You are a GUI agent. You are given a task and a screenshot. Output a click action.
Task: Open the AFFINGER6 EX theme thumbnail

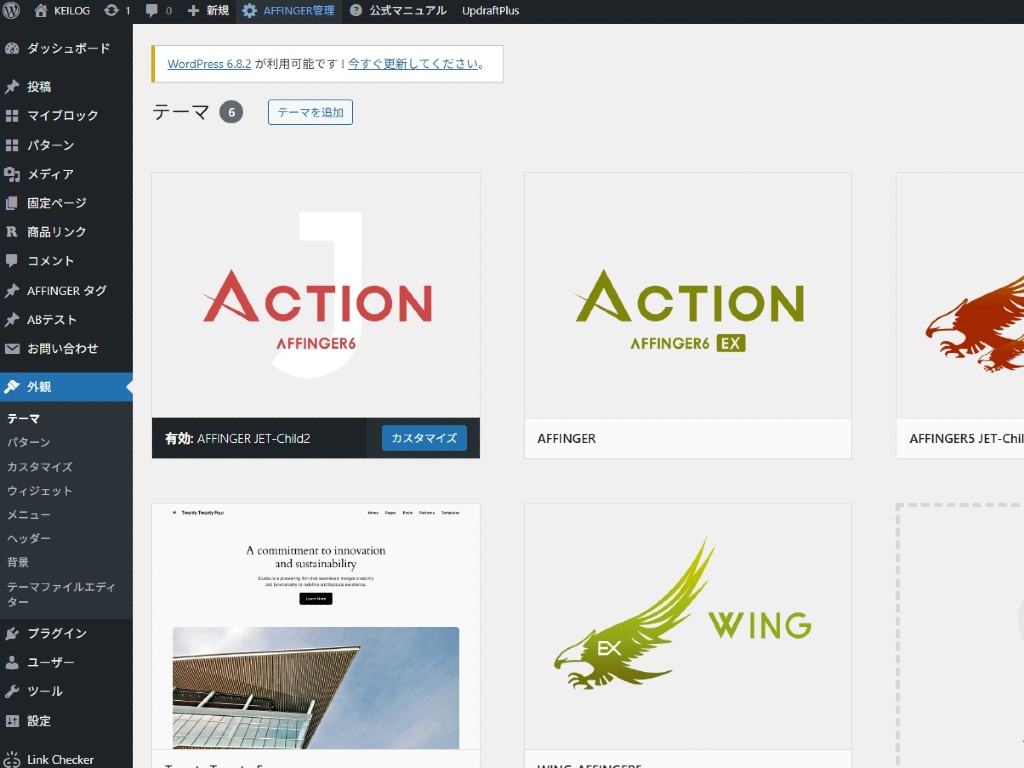[x=688, y=295]
